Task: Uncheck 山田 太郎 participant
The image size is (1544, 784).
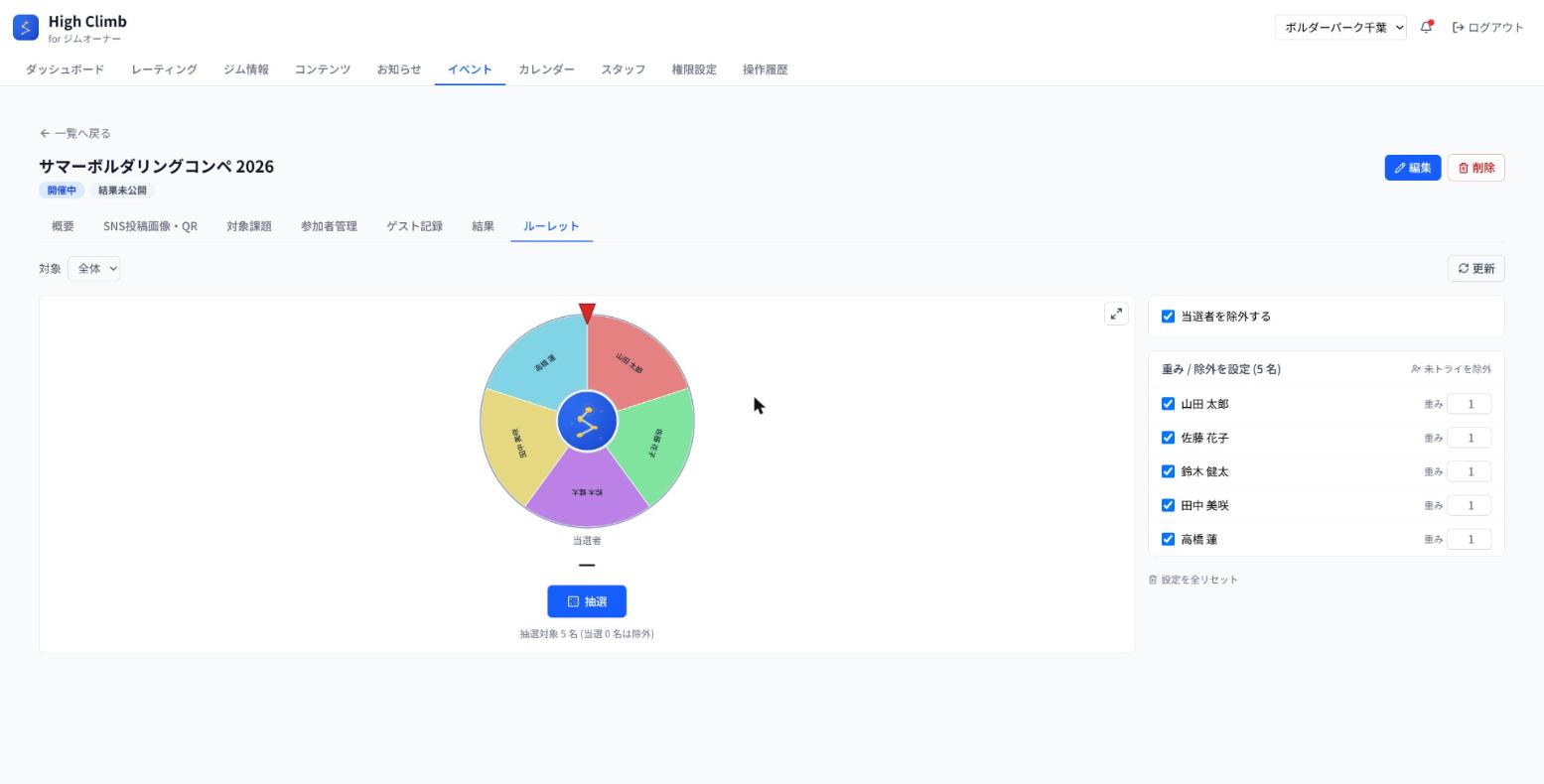Action: point(1168,404)
